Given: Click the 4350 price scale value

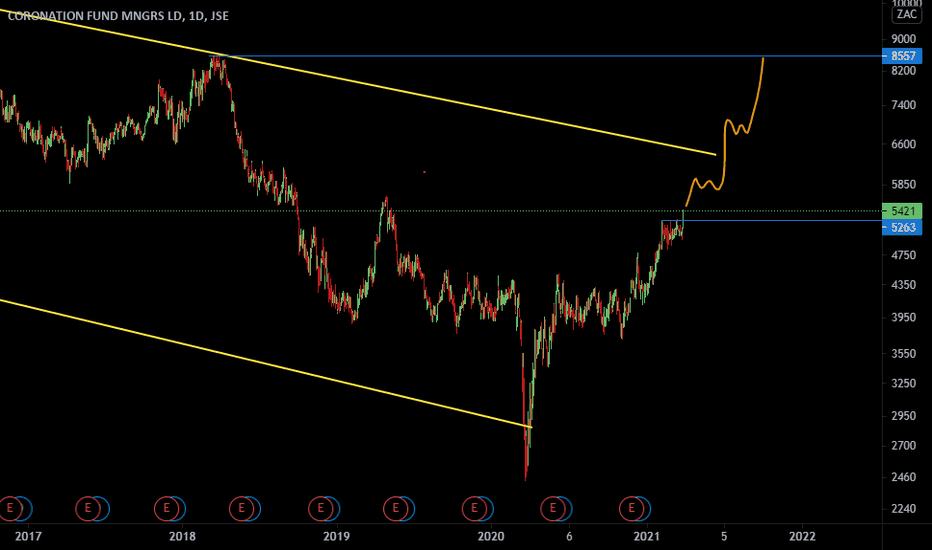Looking at the screenshot, I should pos(903,285).
